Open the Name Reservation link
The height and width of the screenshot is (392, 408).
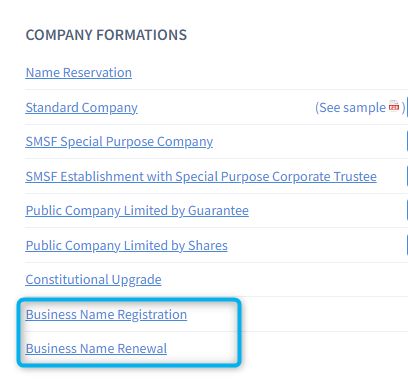[x=79, y=73]
